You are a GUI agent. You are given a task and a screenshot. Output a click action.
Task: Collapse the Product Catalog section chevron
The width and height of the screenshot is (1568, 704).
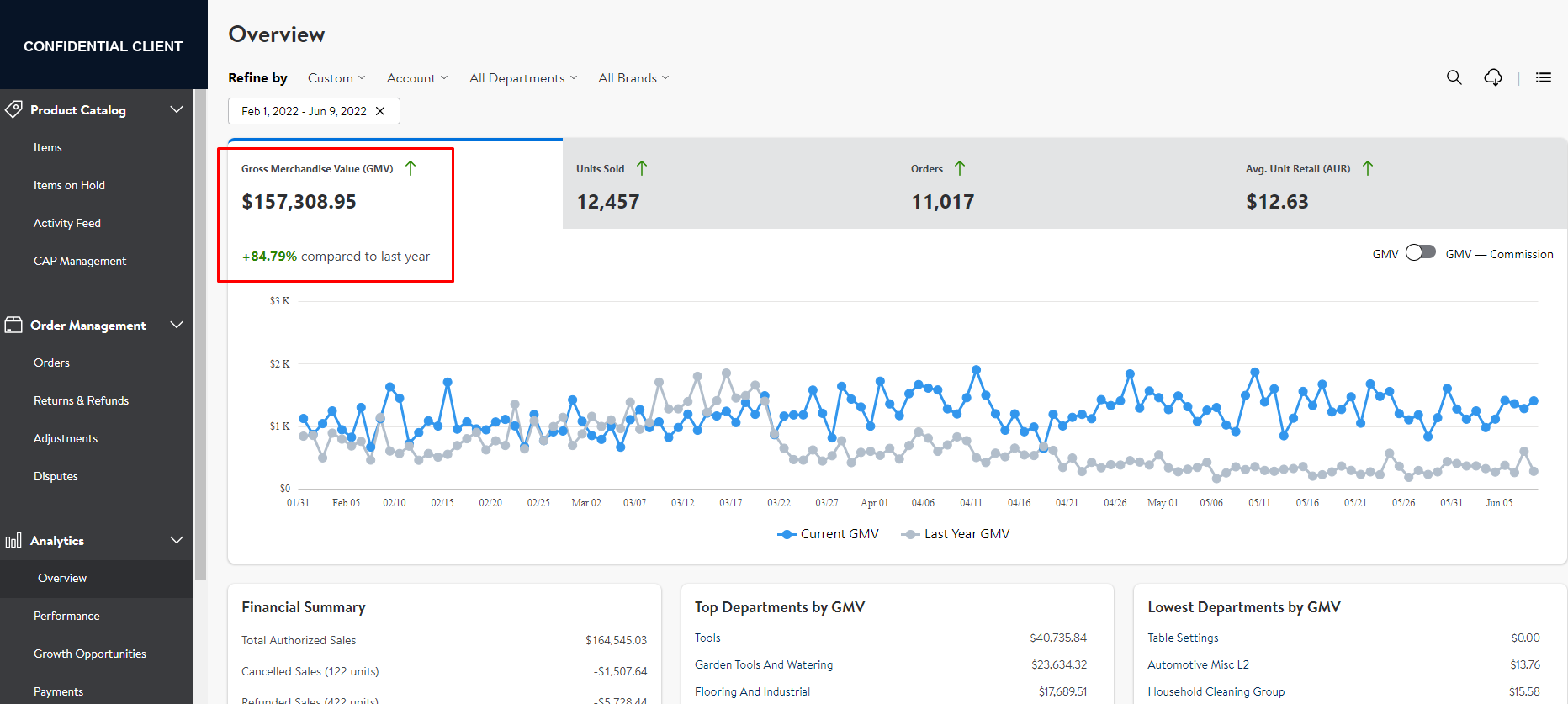point(177,109)
